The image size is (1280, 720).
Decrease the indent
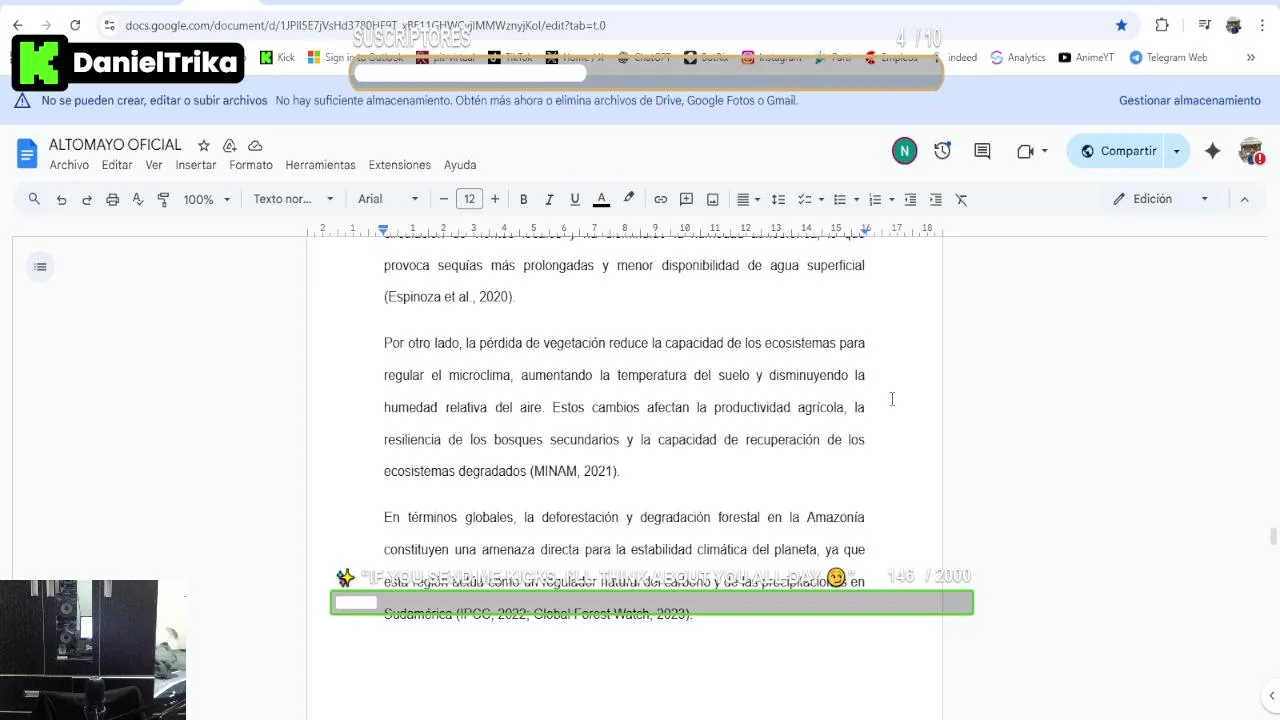910,199
